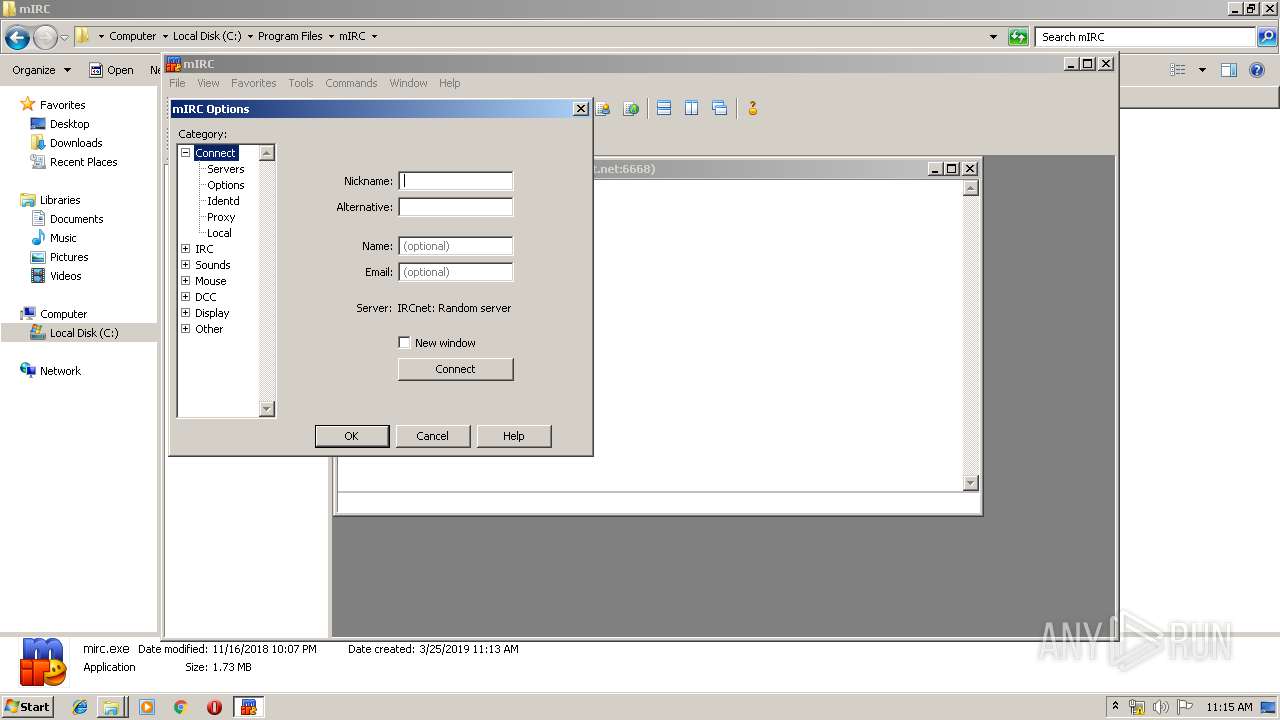Toggle the Explorer preview pane icon
The width and height of the screenshot is (1280, 720).
tap(1229, 70)
